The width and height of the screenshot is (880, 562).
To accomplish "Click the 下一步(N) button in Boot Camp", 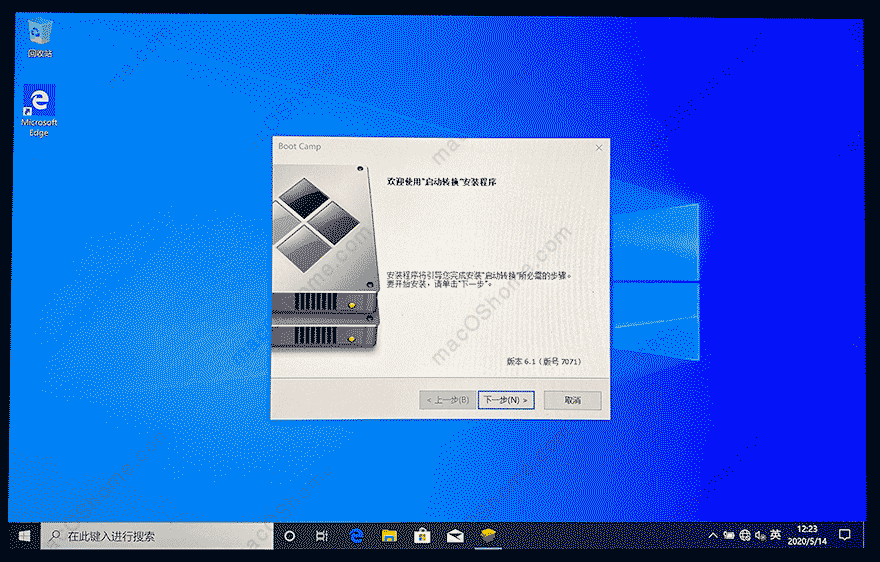I will [x=506, y=400].
